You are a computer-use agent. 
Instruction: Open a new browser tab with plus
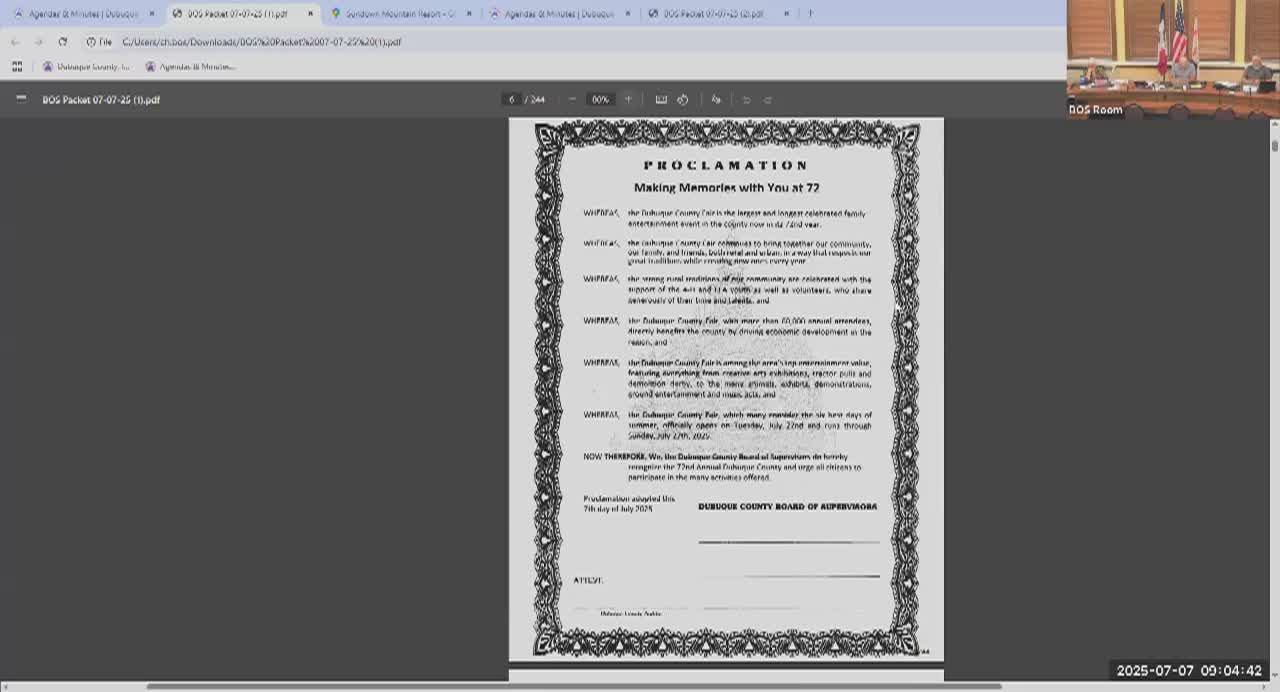(810, 14)
